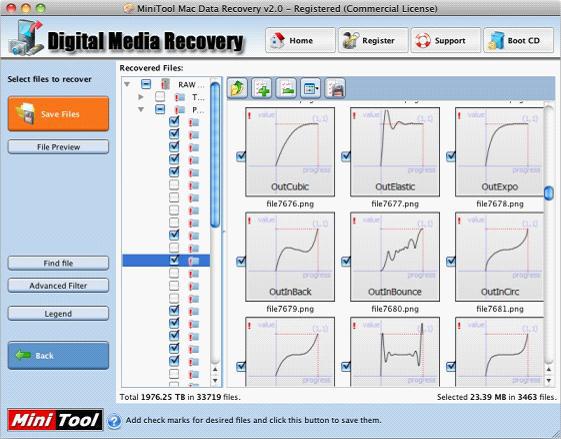Uncheck the highlighted tree row checkbox
Image resolution: width=561 pixels, height=439 pixels.
click(x=174, y=260)
